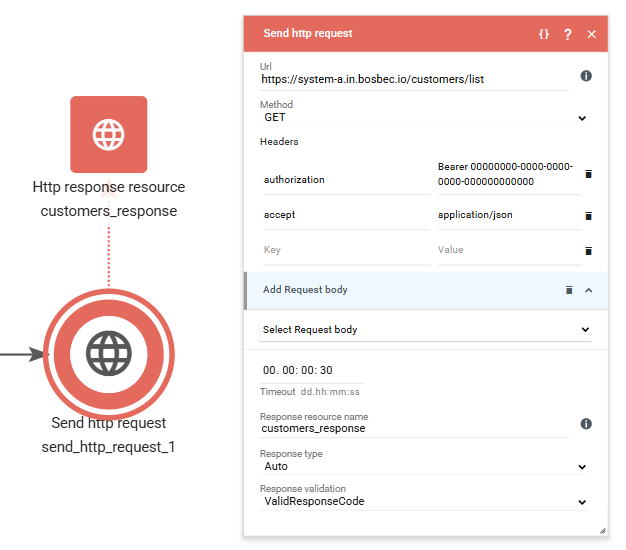Close the Send http request panel
626x550 pixels.
(591, 34)
